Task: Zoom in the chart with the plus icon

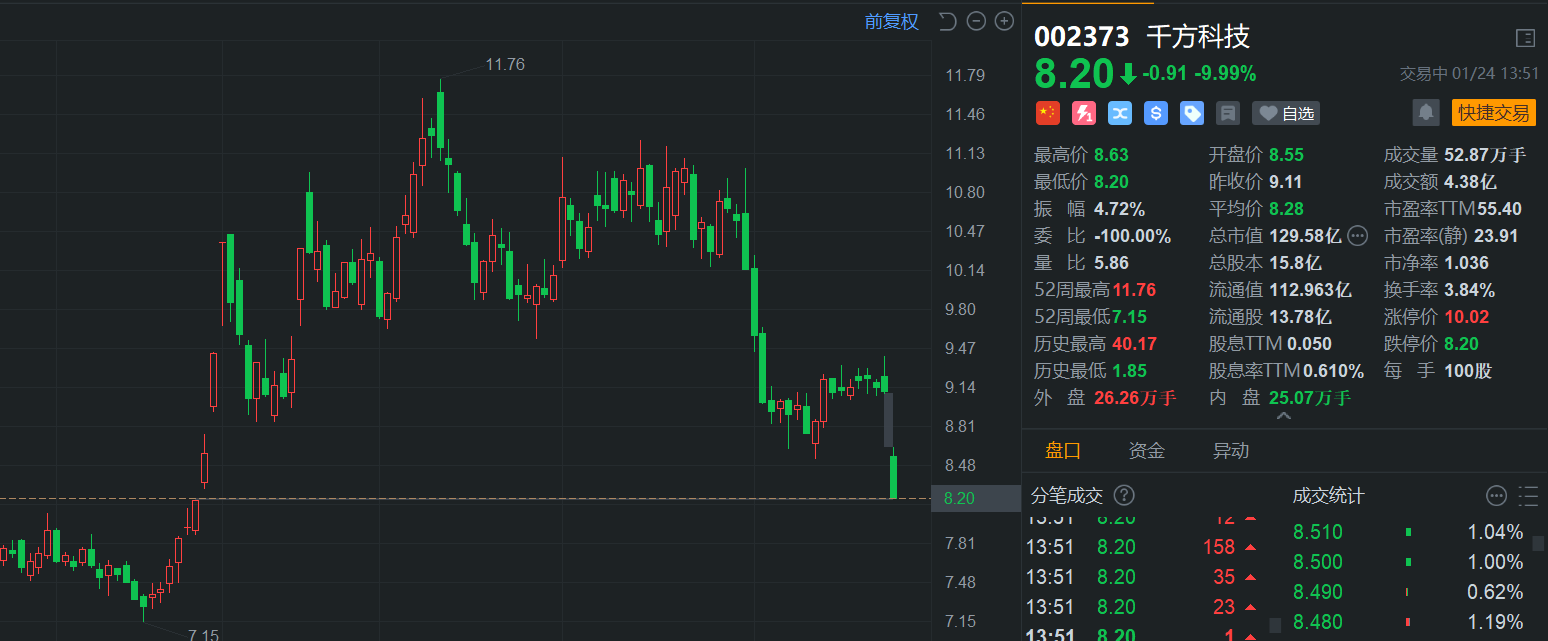Action: (1004, 21)
